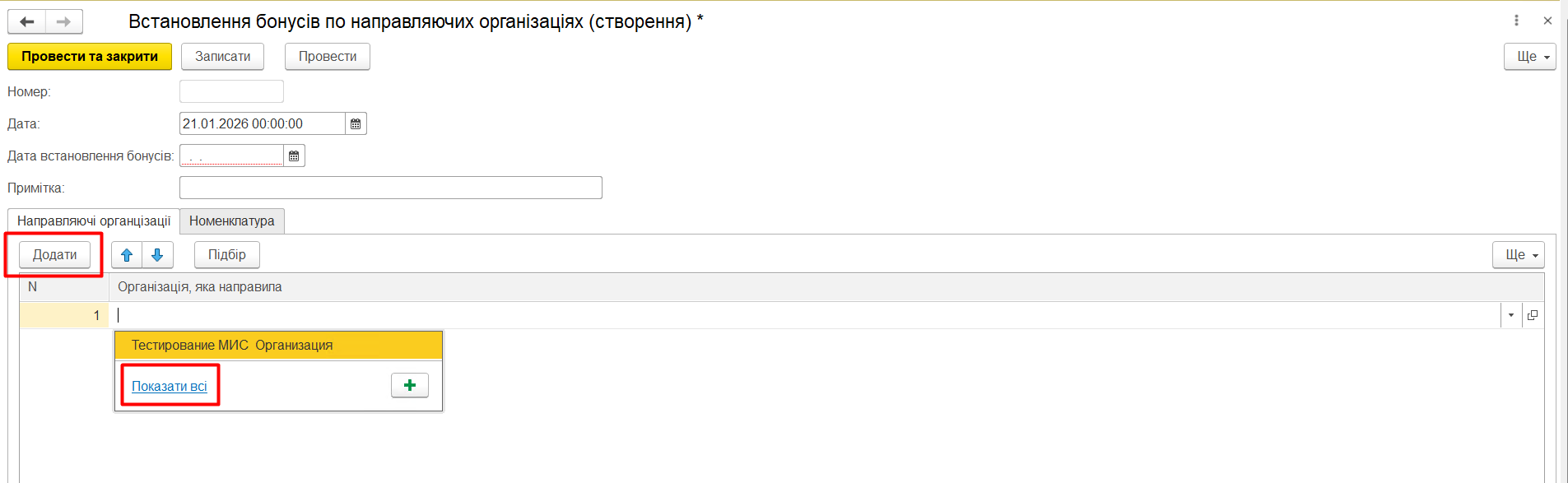Follow the Показати всі link
This screenshot has width=1568, height=483.
(x=170, y=386)
